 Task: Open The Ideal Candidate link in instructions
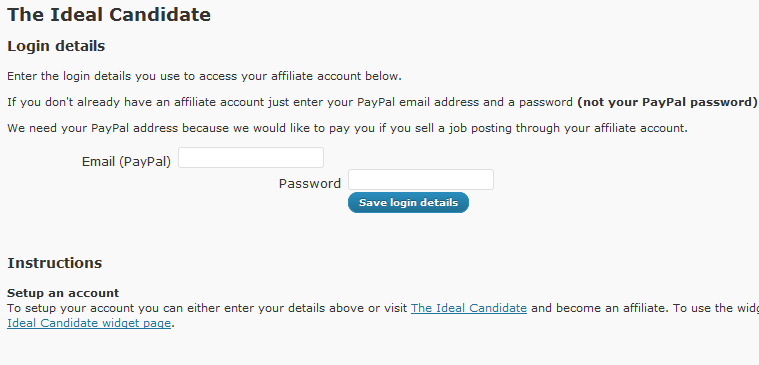coord(469,308)
